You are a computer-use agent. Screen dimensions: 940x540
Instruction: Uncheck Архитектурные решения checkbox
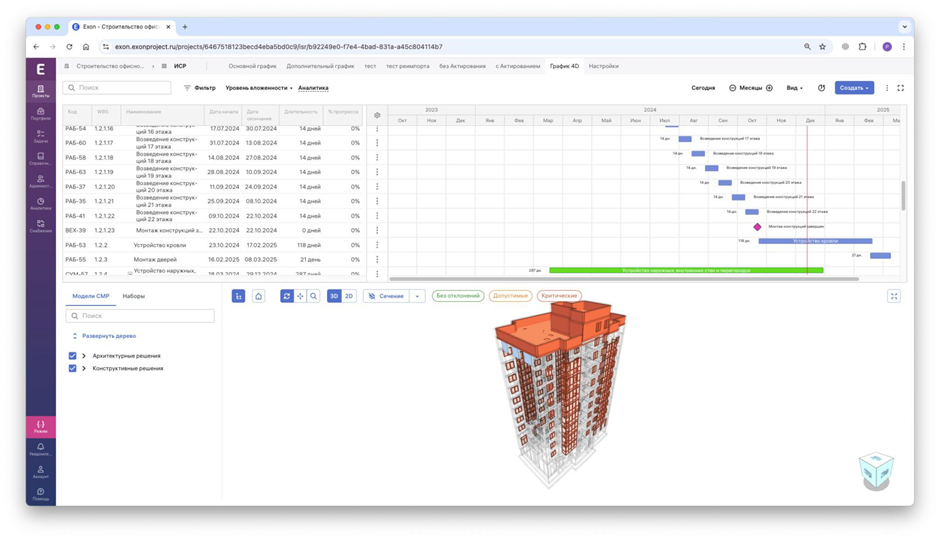[73, 355]
